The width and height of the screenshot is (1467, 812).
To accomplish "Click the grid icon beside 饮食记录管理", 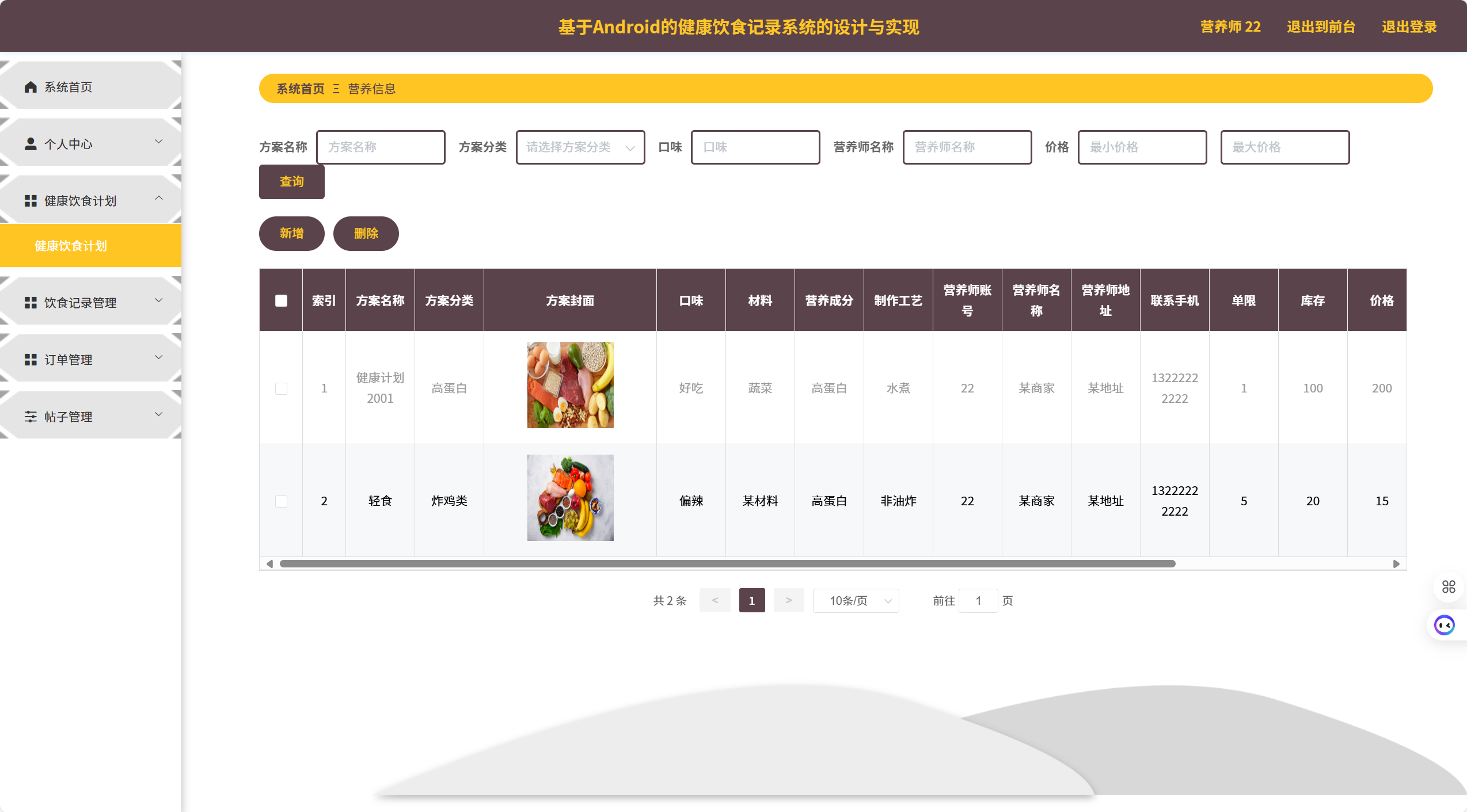I will [31, 303].
